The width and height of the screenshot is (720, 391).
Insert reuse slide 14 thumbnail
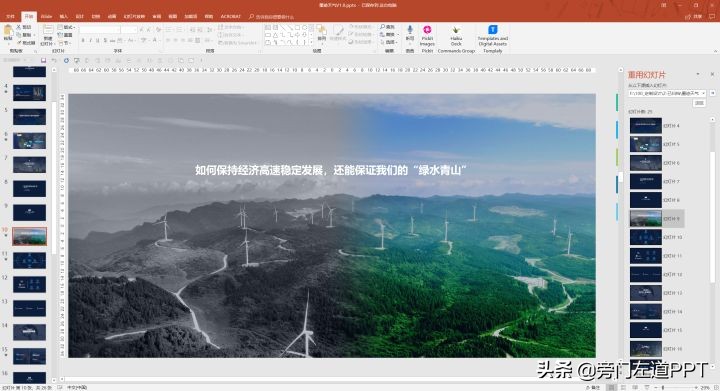(x=646, y=311)
